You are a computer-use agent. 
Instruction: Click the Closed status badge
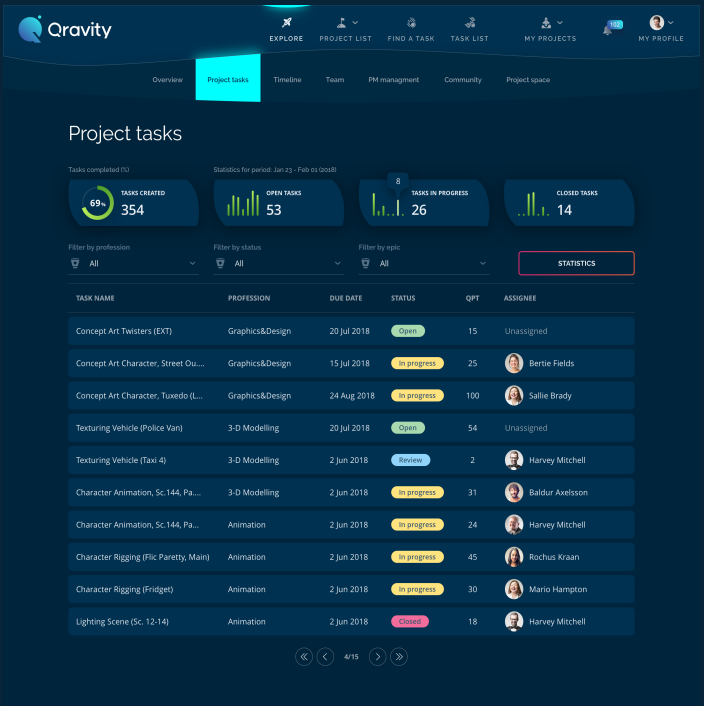(410, 621)
